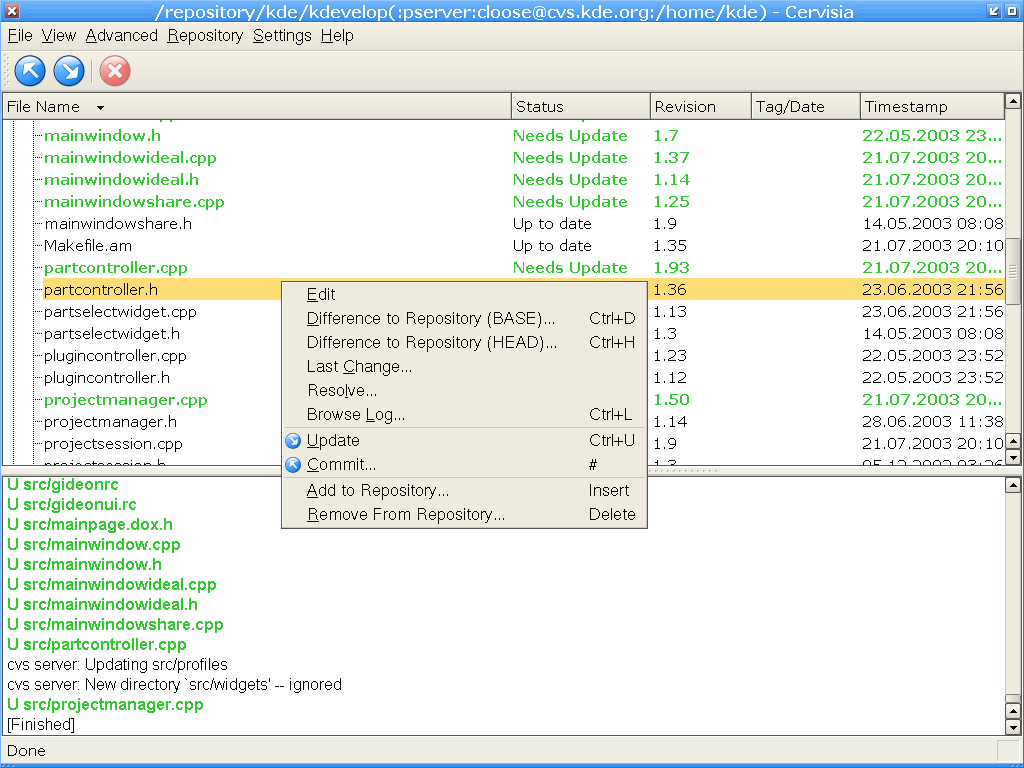Choose Remove From Repository from context menu
1024x768 pixels.
point(464,515)
